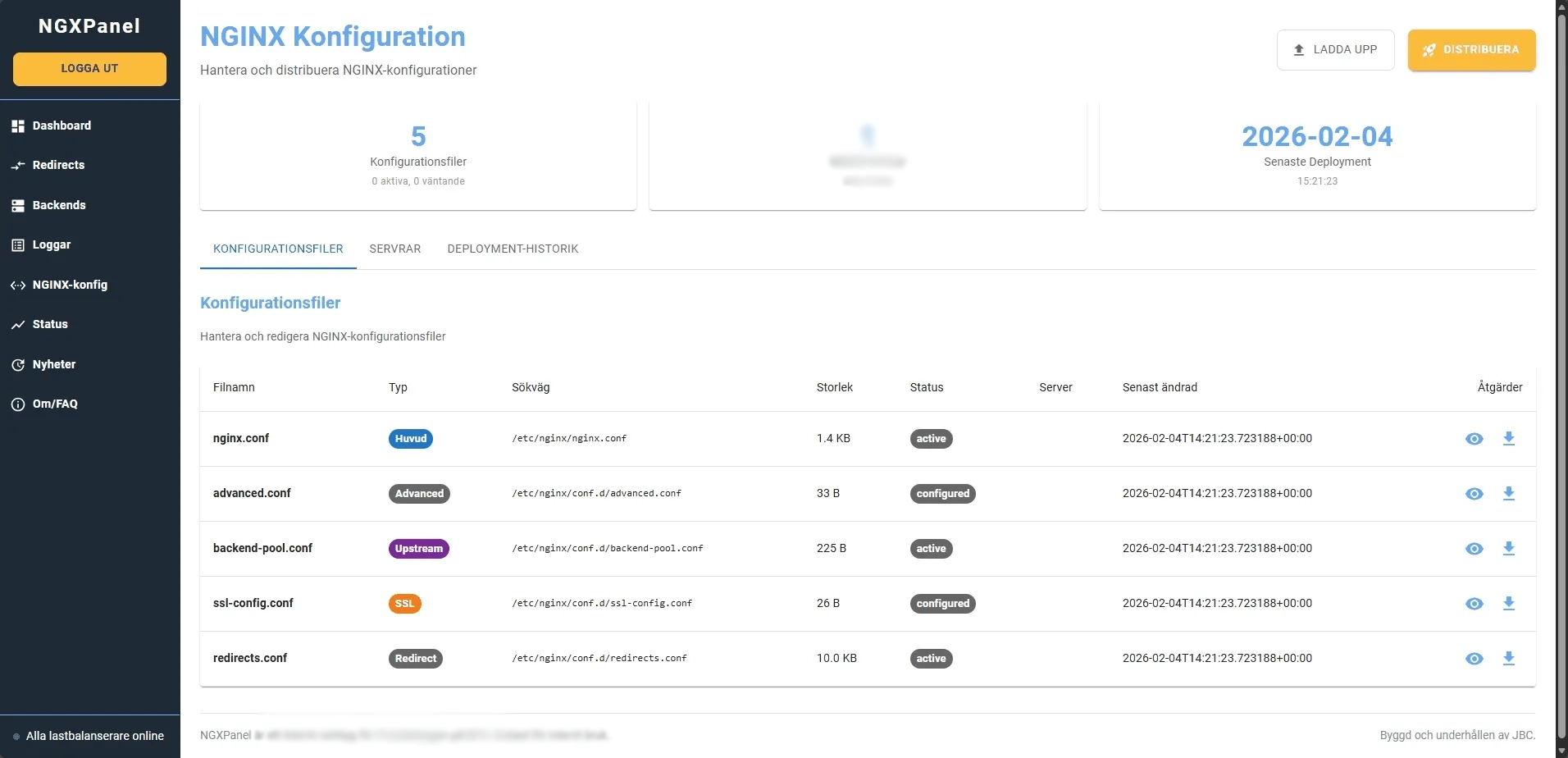Click the Dashboard grid icon

coord(18,126)
